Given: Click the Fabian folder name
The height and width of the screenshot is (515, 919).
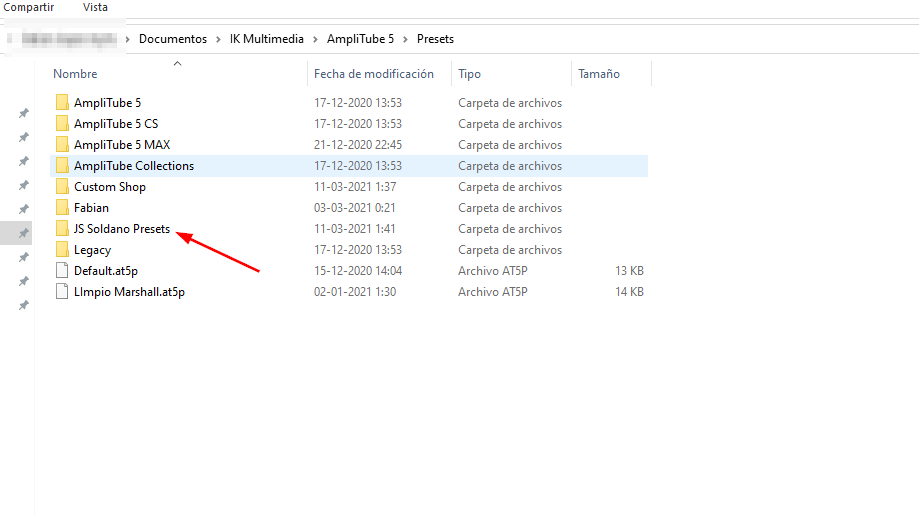Looking at the screenshot, I should (91, 208).
